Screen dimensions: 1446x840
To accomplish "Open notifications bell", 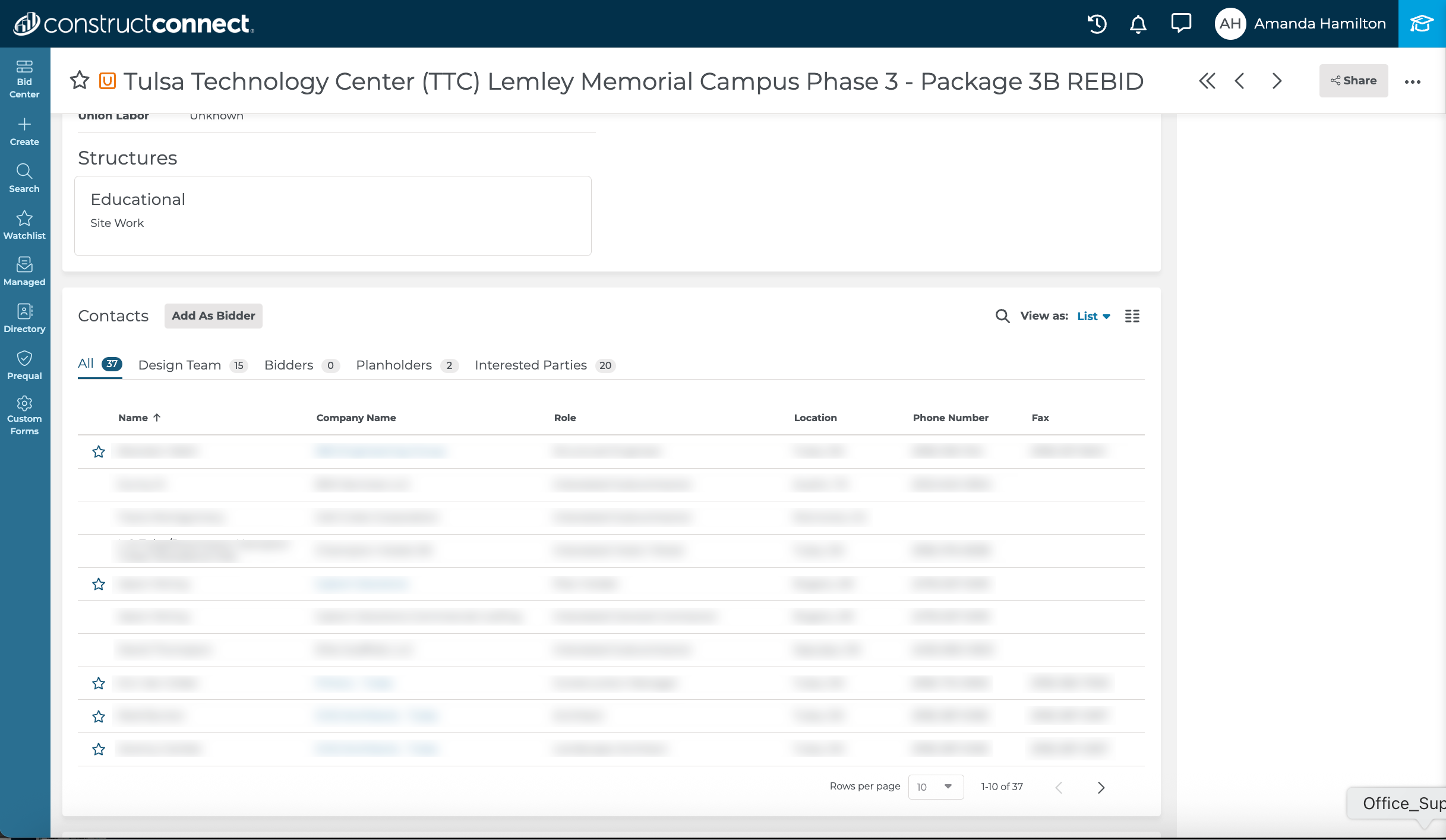I will [1138, 24].
